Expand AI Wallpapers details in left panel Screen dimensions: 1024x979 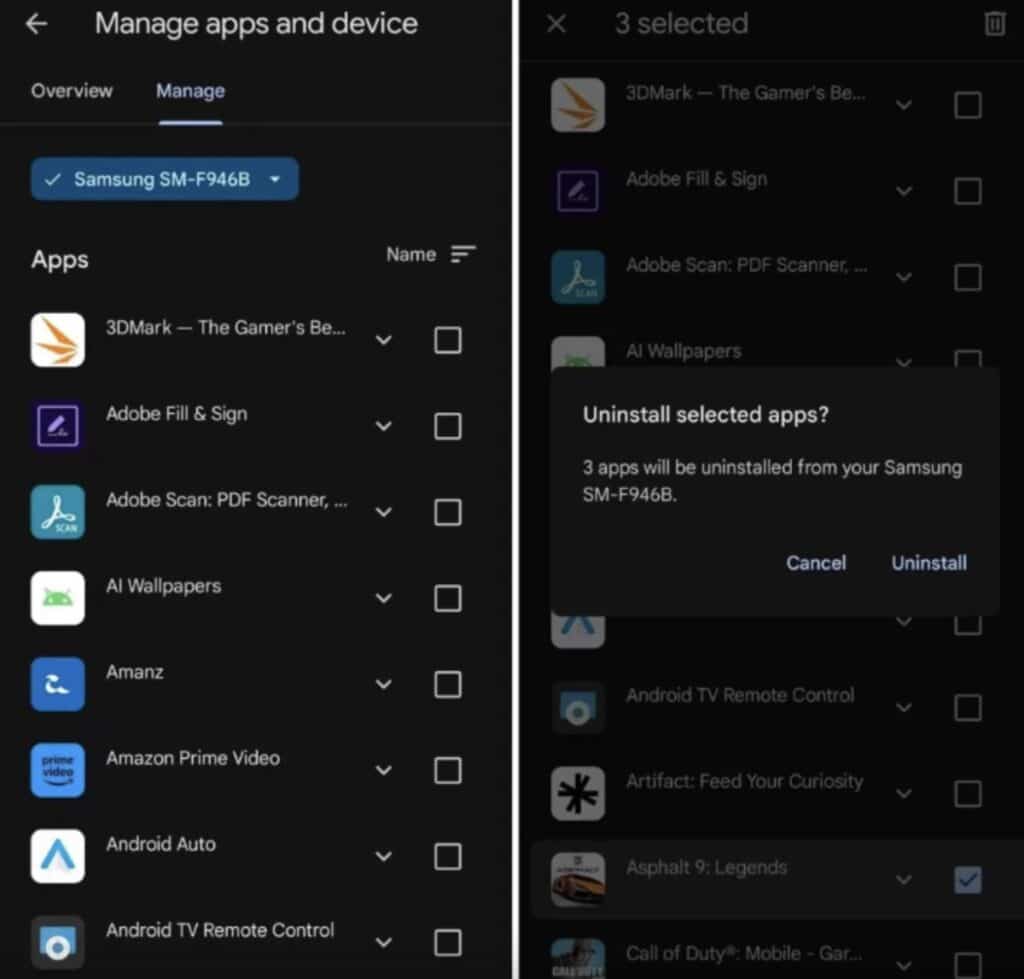click(383, 598)
